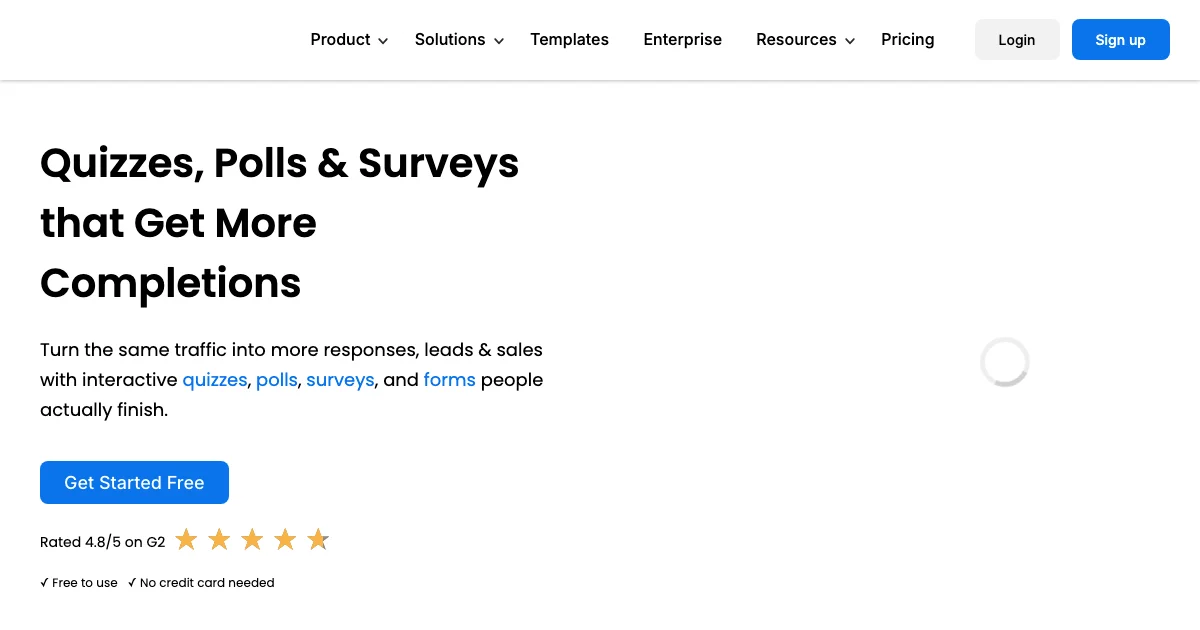The height and width of the screenshot is (630, 1200).
Task: Click the fifth partially filled star
Action: point(318,540)
